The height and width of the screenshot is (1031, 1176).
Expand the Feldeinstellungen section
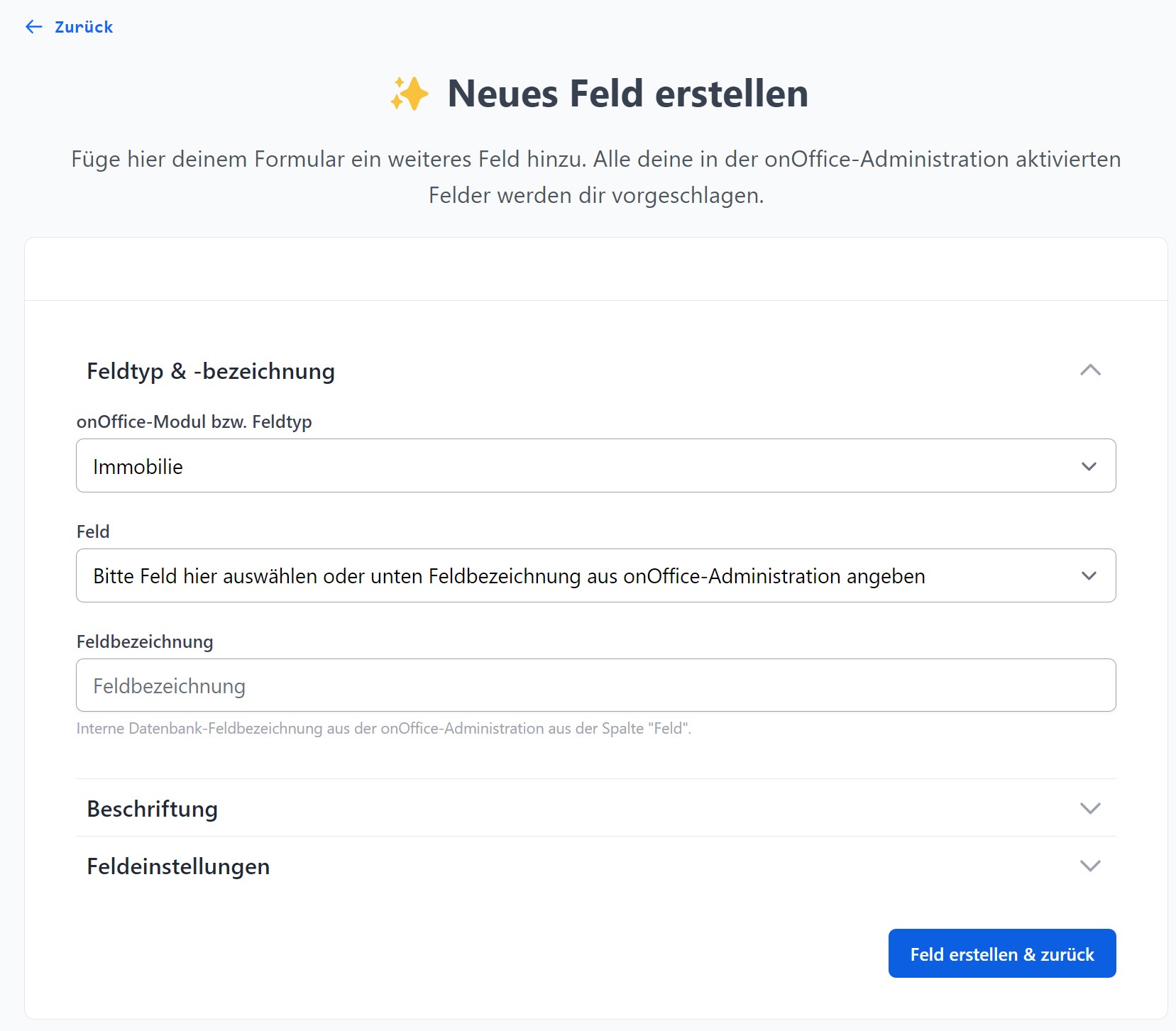pos(178,866)
